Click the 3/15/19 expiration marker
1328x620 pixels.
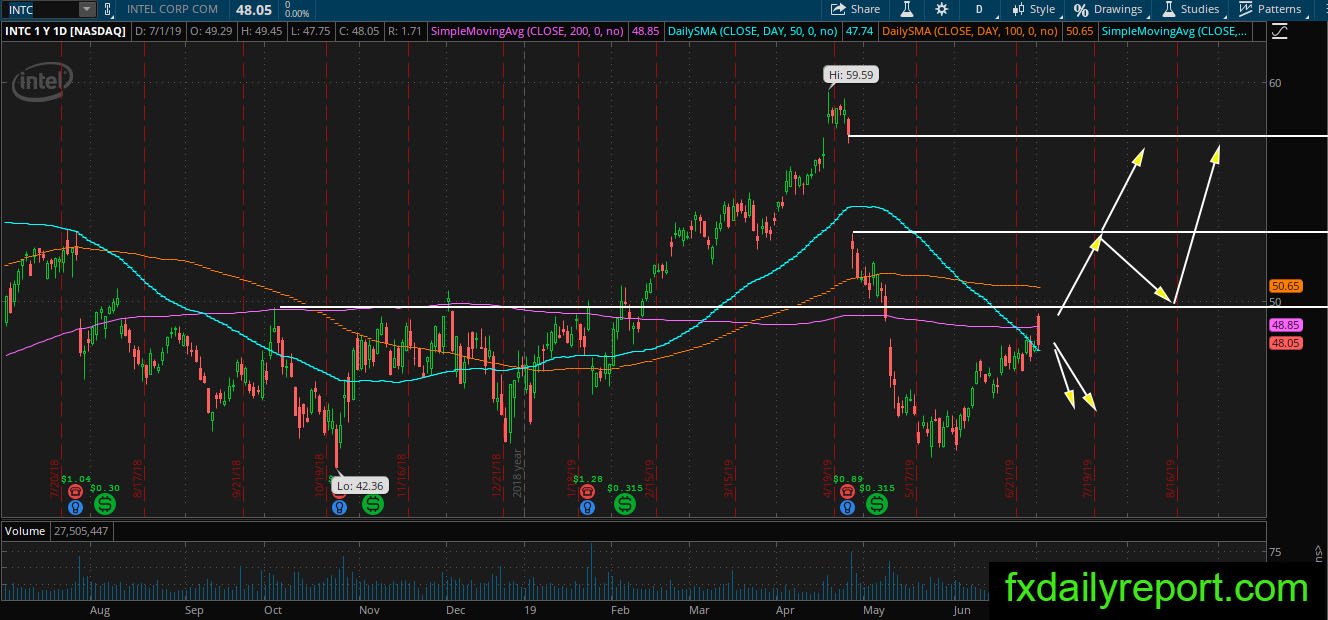tap(730, 477)
